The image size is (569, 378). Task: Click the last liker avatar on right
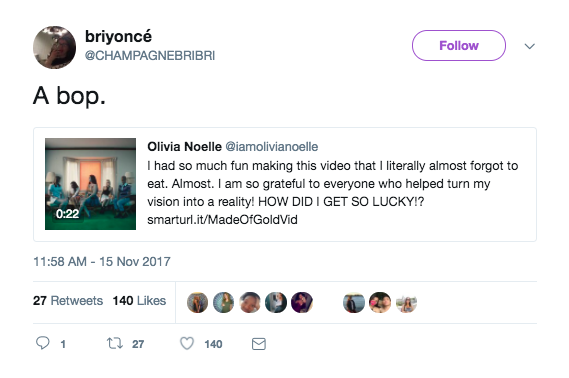pos(406,302)
